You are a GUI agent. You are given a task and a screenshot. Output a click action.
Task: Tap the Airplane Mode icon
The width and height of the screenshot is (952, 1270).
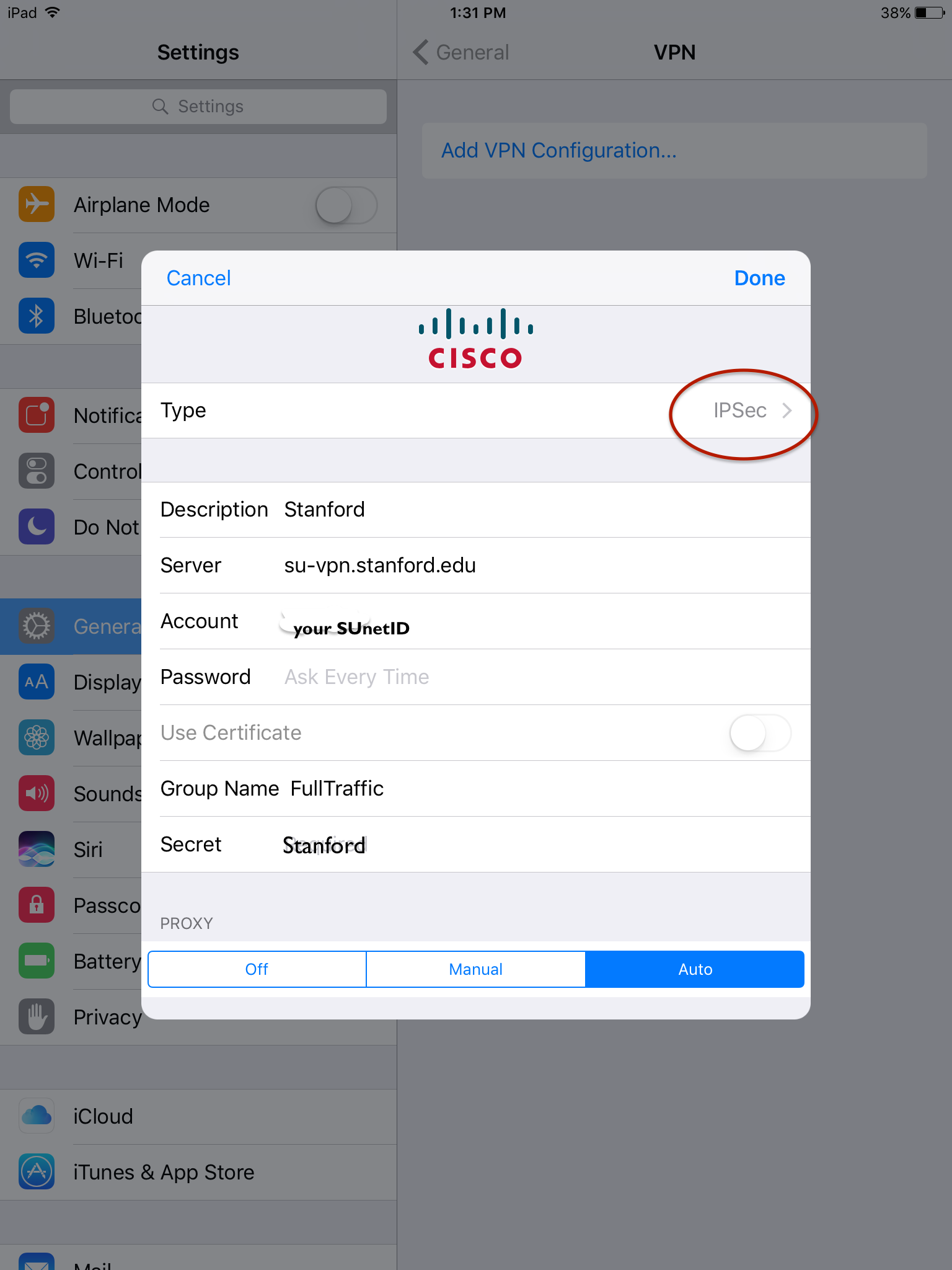(x=37, y=205)
